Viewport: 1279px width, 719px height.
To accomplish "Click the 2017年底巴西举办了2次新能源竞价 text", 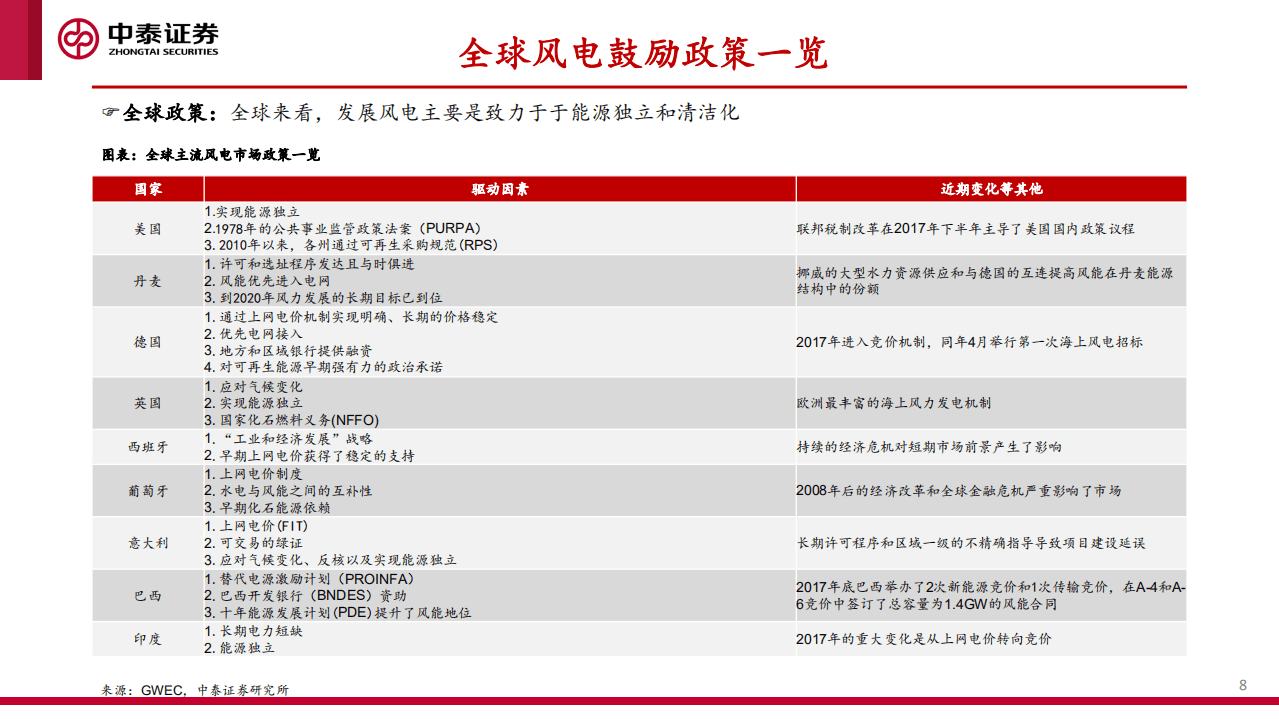I will pyautogui.click(x=991, y=596).
